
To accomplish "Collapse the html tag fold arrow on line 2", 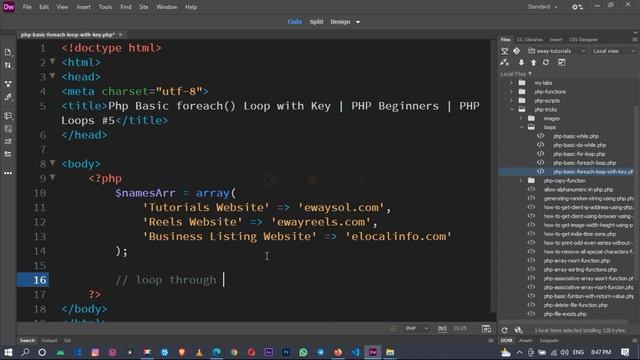I will (x=52, y=61).
